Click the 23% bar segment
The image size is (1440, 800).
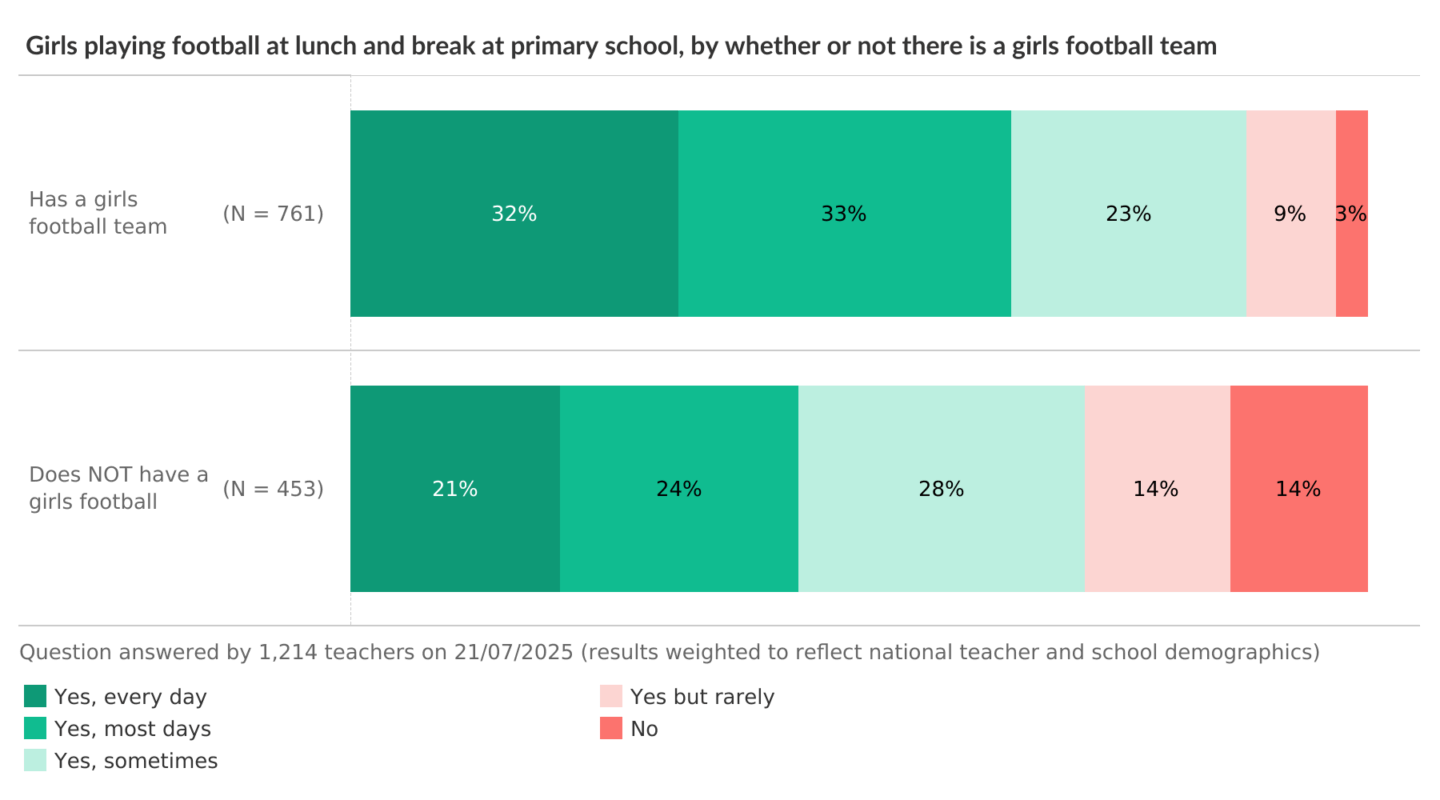click(1128, 214)
